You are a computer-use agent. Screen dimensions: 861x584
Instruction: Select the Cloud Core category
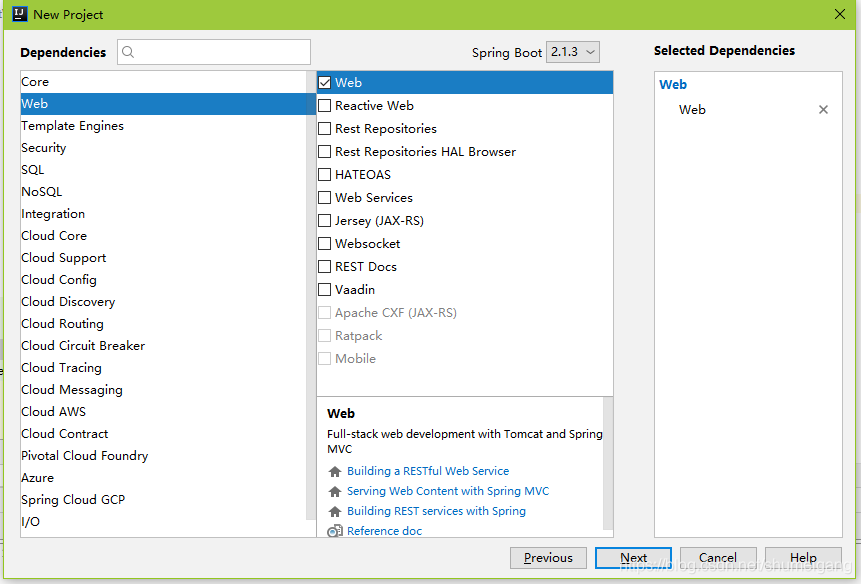click(164, 235)
